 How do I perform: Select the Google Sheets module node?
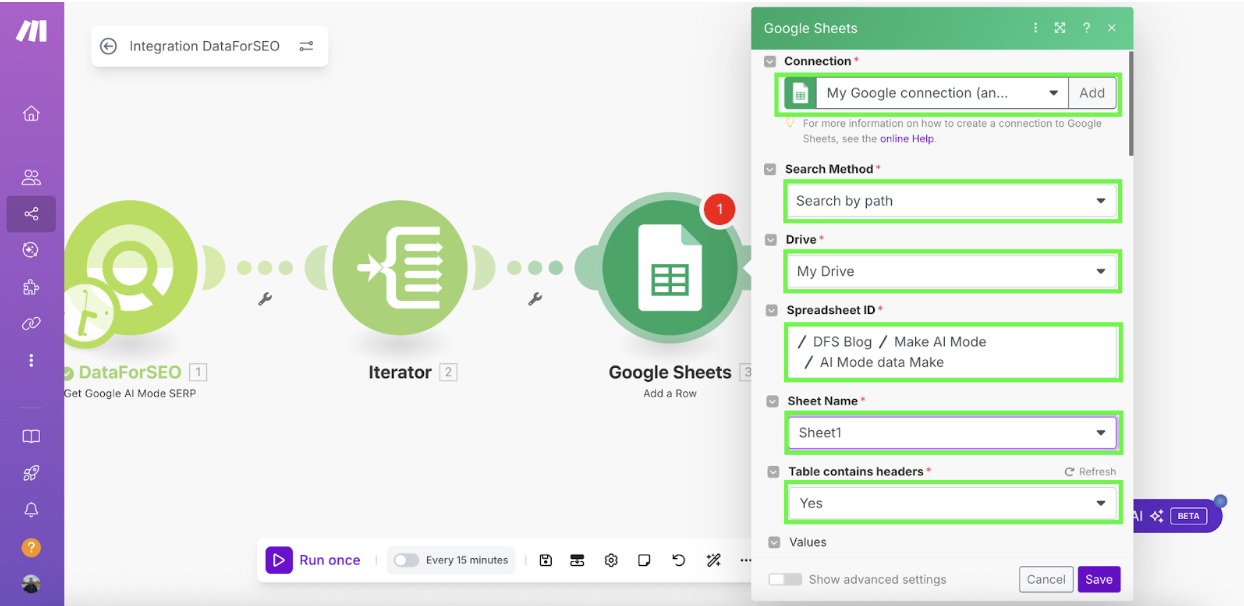[x=669, y=267]
